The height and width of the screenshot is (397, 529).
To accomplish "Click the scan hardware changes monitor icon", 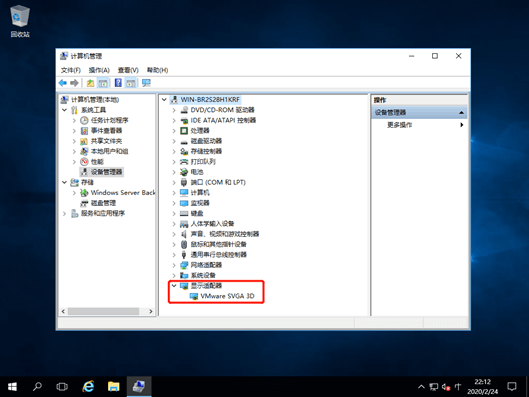I will pos(146,83).
